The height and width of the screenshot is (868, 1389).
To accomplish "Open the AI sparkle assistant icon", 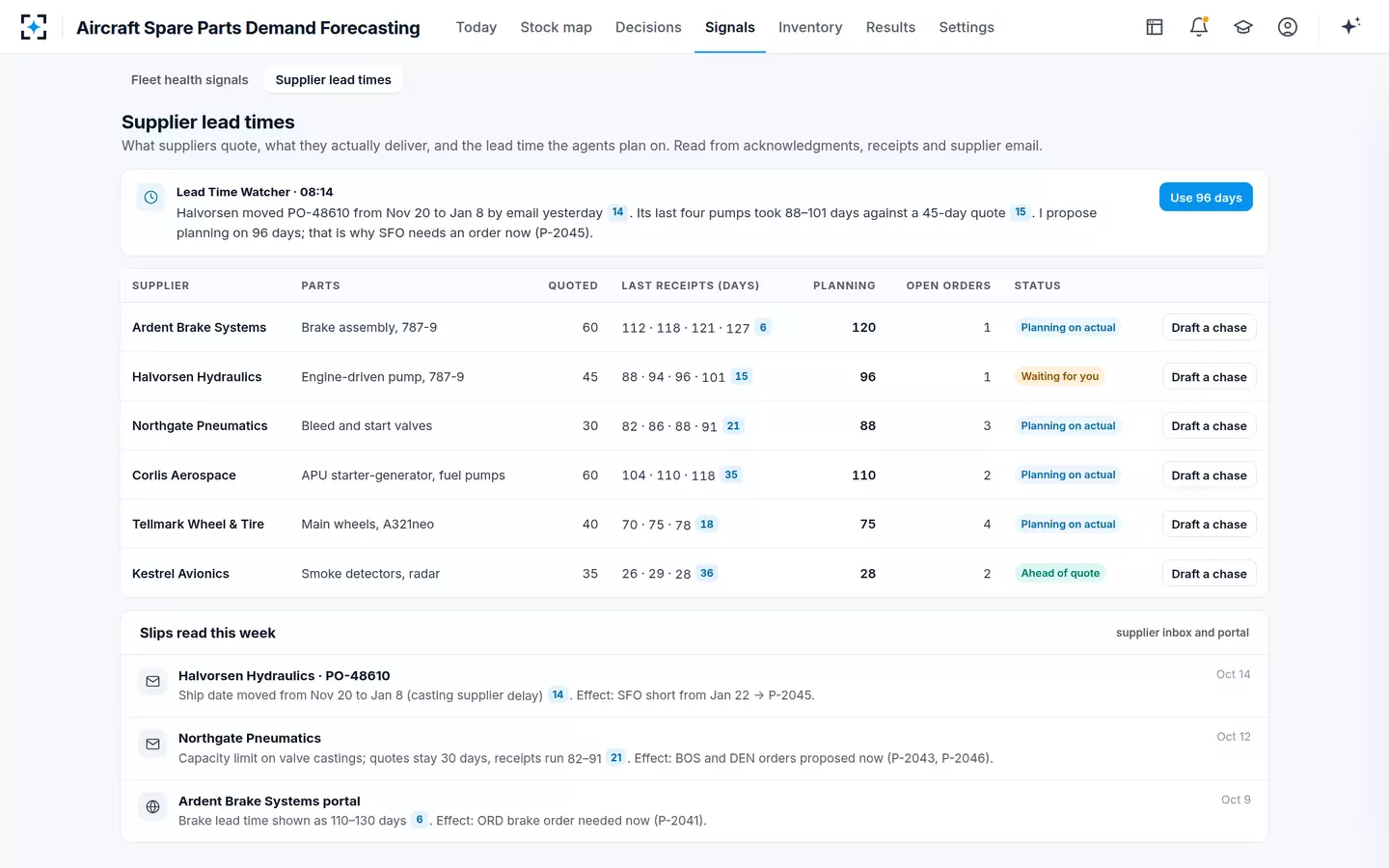I will click(x=1350, y=27).
